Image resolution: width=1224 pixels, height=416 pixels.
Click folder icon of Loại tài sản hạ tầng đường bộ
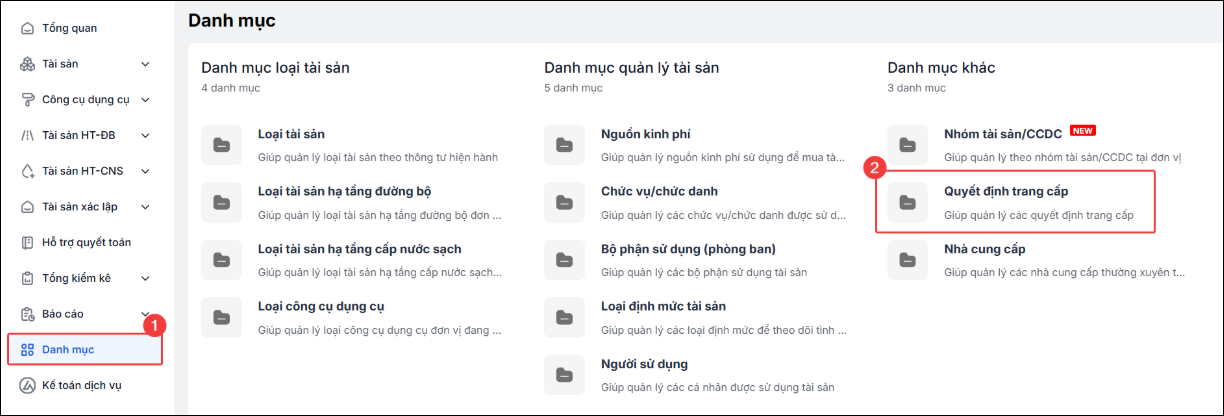221,202
